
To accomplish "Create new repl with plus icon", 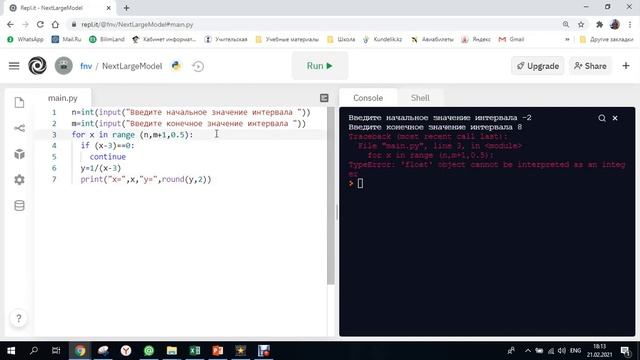I will [x=626, y=66].
